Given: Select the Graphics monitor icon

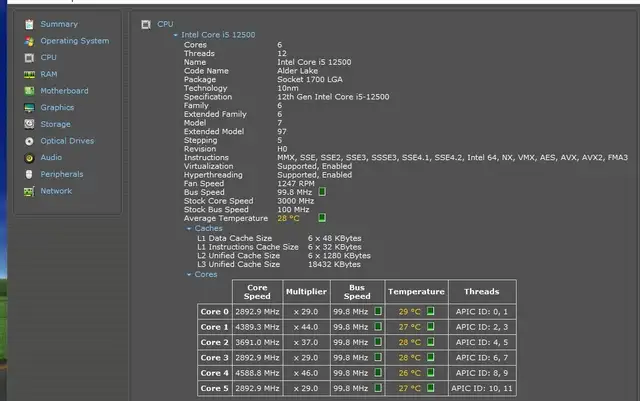Looking at the screenshot, I should [x=29, y=108].
